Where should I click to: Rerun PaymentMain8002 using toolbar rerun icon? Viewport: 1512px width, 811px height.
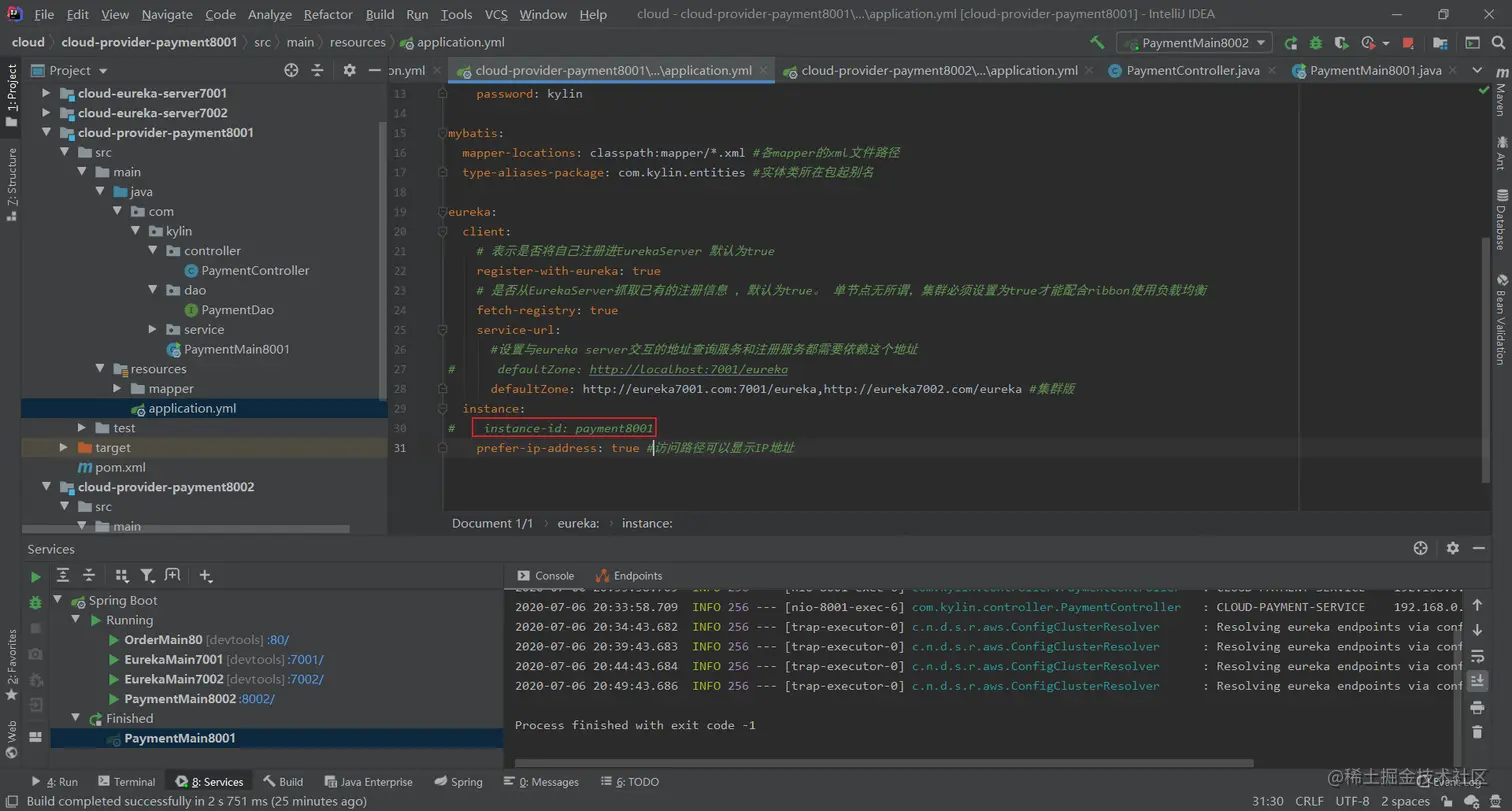(1291, 43)
